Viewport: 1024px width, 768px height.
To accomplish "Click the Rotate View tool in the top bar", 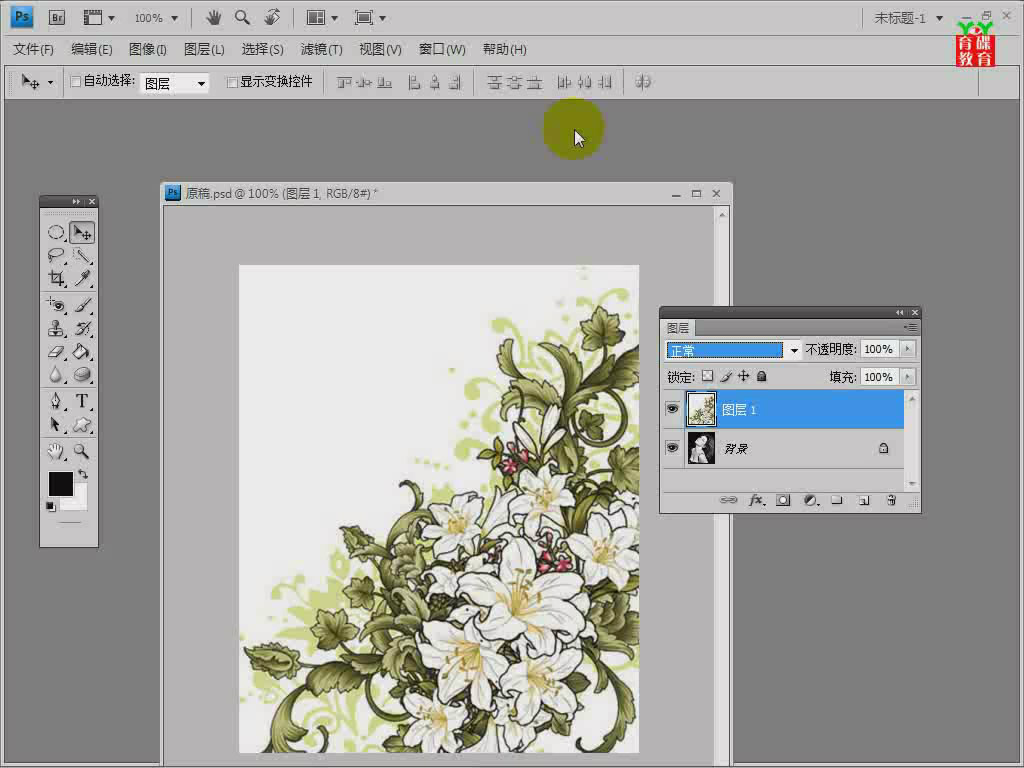I will [x=272, y=18].
